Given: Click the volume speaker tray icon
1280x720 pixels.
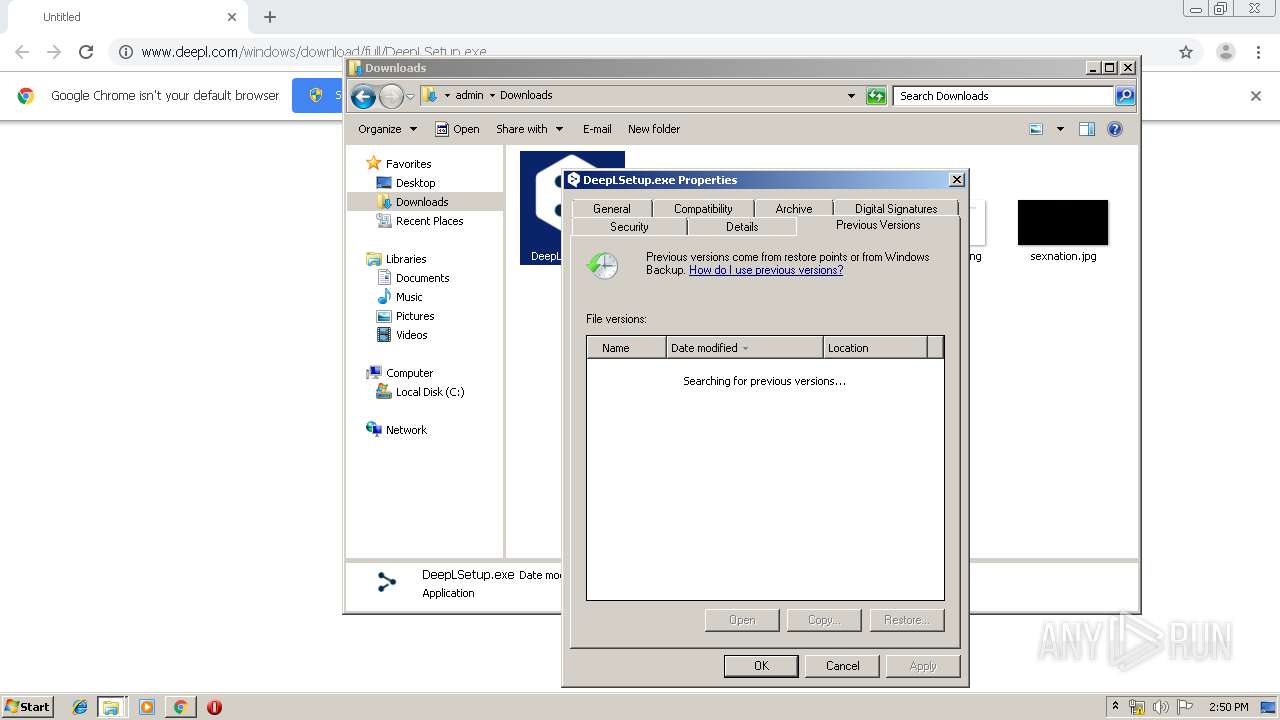Looking at the screenshot, I should [1161, 707].
